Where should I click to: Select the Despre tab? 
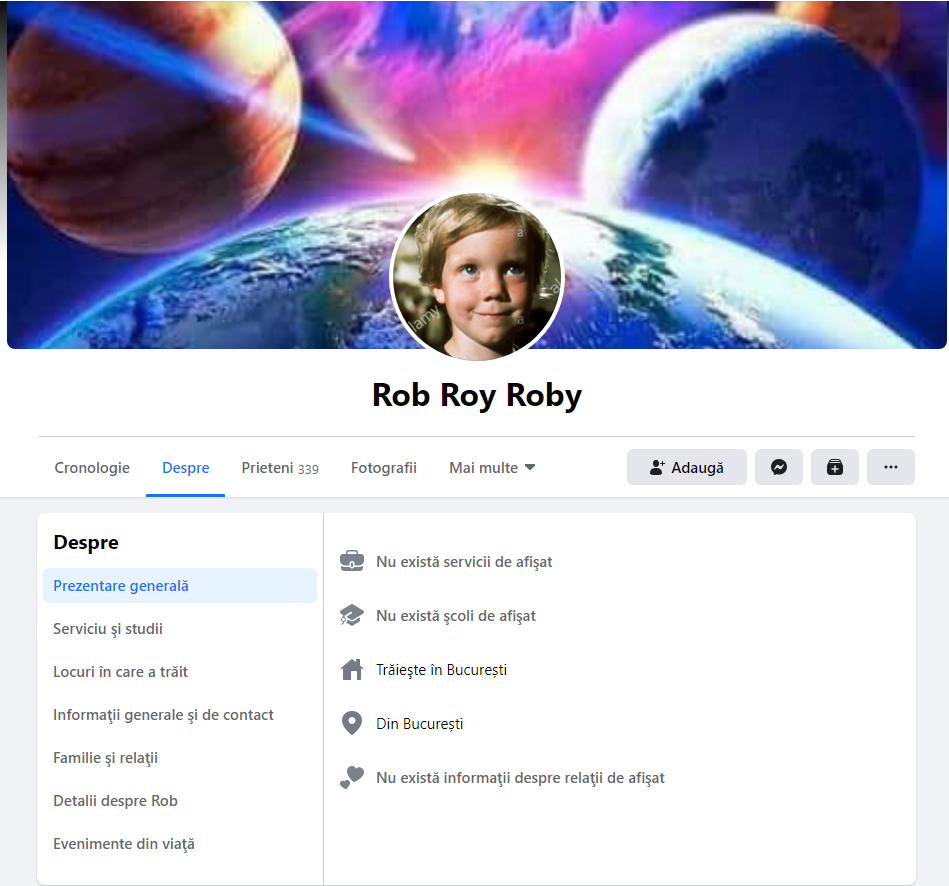click(x=185, y=468)
